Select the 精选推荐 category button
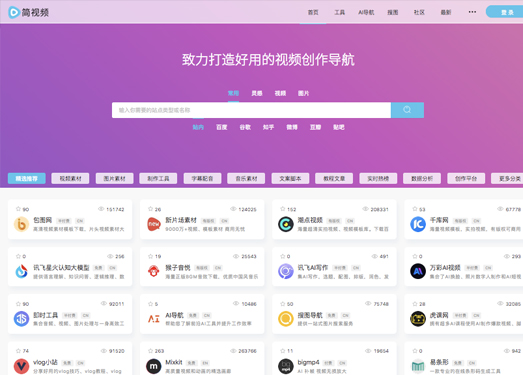The width and height of the screenshot is (523, 375). (27, 178)
